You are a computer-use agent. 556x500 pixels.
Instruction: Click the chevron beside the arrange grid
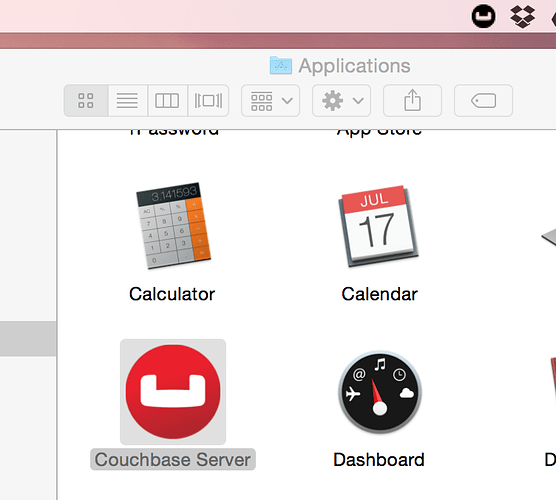[x=287, y=101]
